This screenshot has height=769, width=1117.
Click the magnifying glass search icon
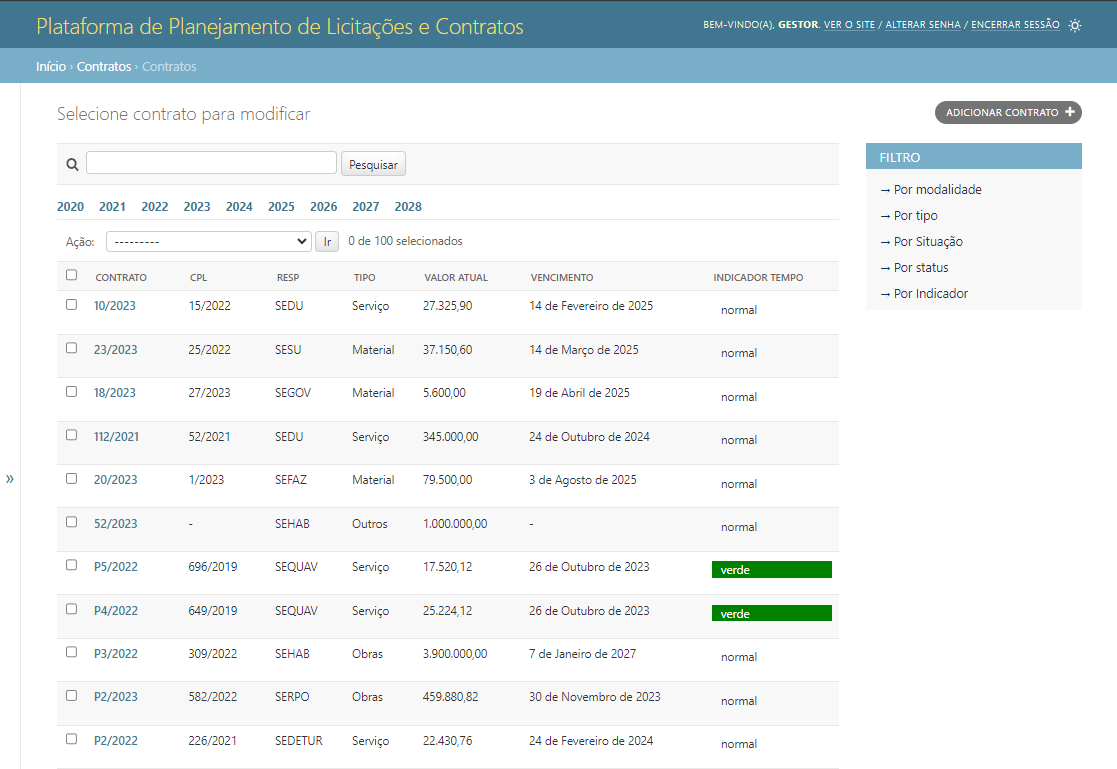[x=72, y=165]
